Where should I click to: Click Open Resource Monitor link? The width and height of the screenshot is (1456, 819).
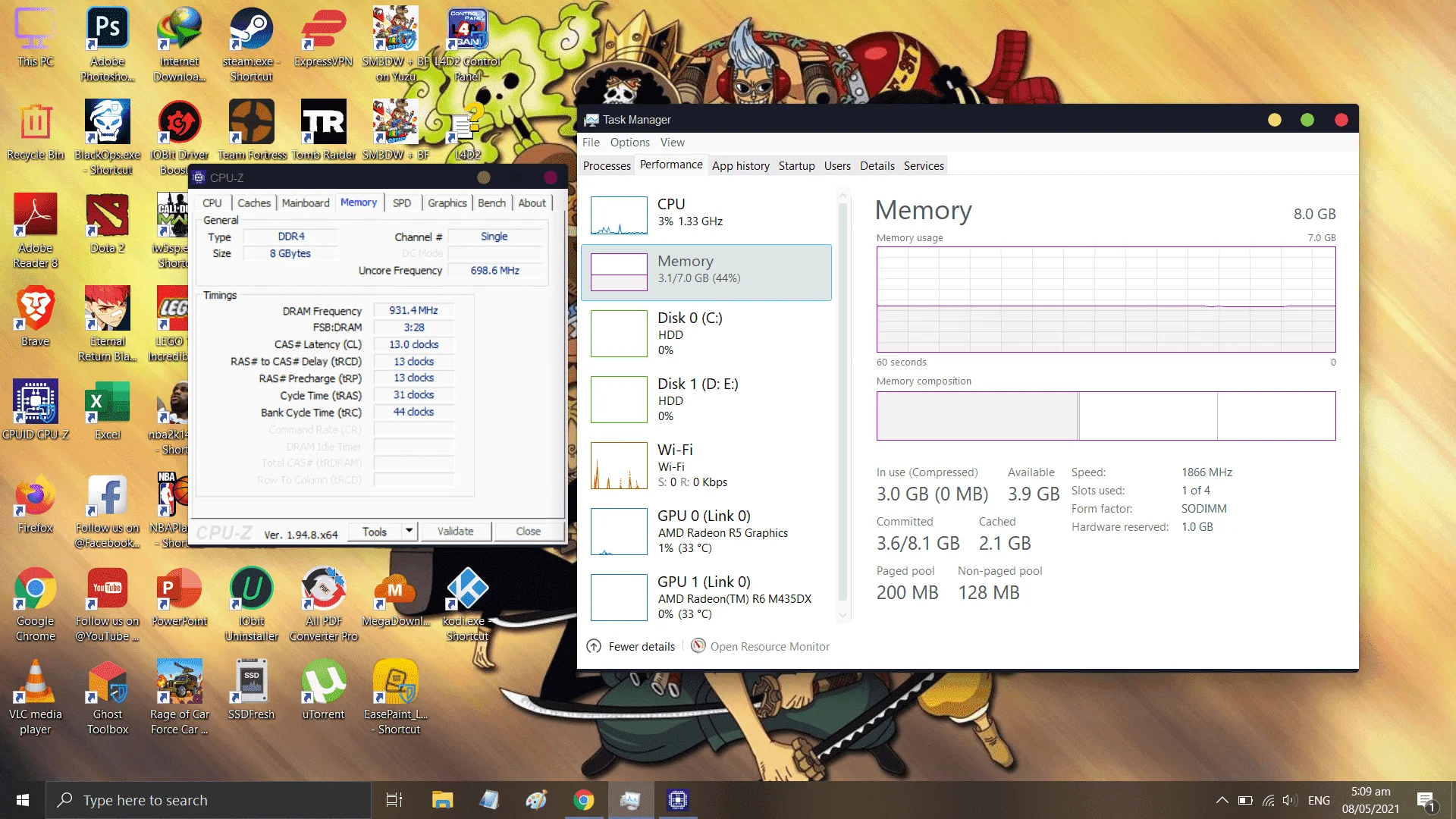[x=770, y=646]
